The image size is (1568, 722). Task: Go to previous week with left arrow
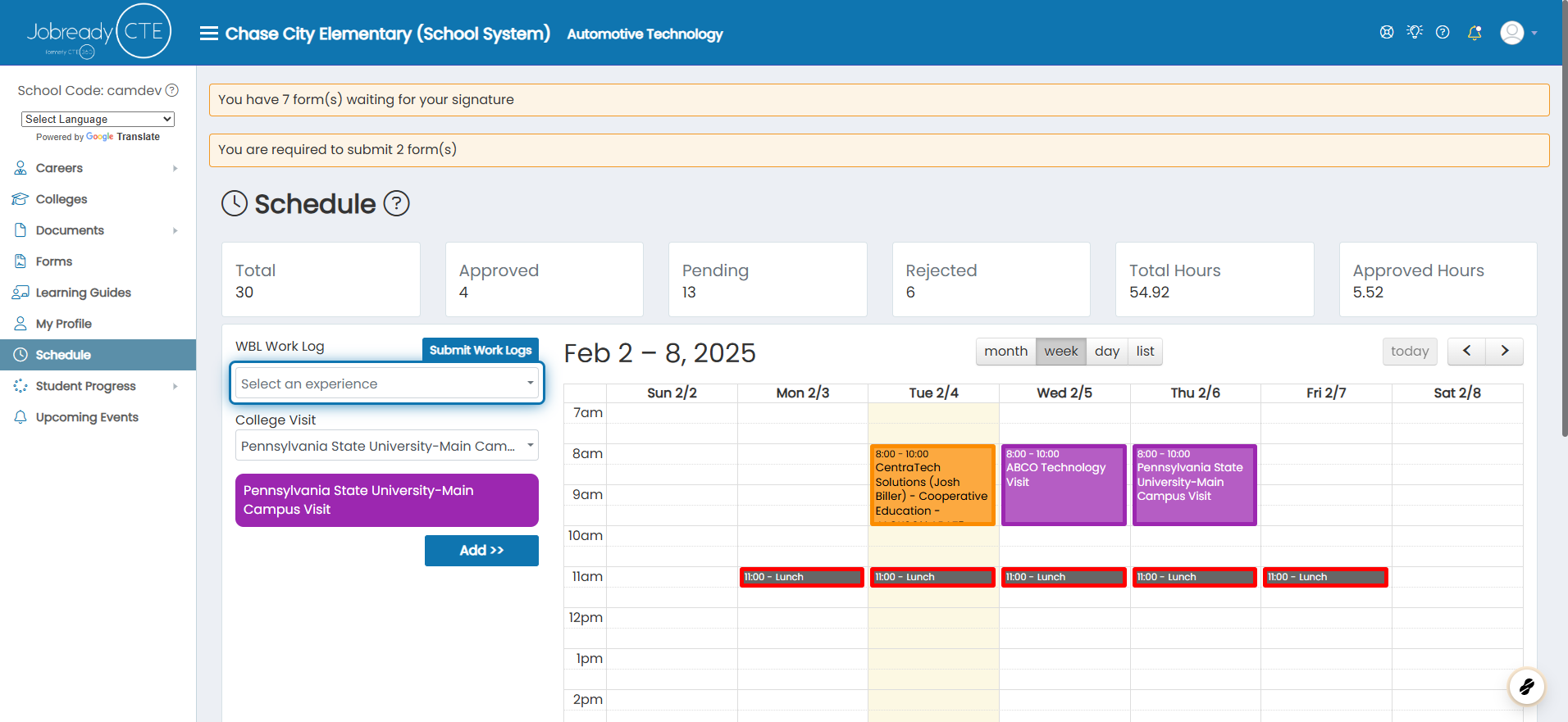[x=1466, y=351]
